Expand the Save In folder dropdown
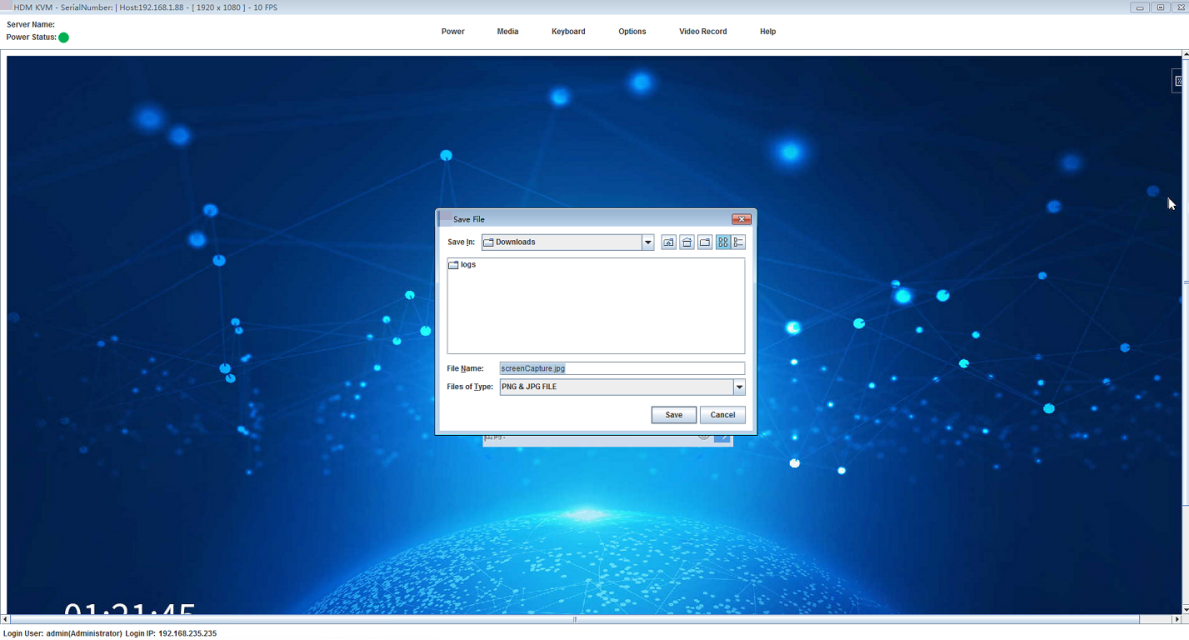The width and height of the screenshot is (1189, 640). click(x=648, y=243)
